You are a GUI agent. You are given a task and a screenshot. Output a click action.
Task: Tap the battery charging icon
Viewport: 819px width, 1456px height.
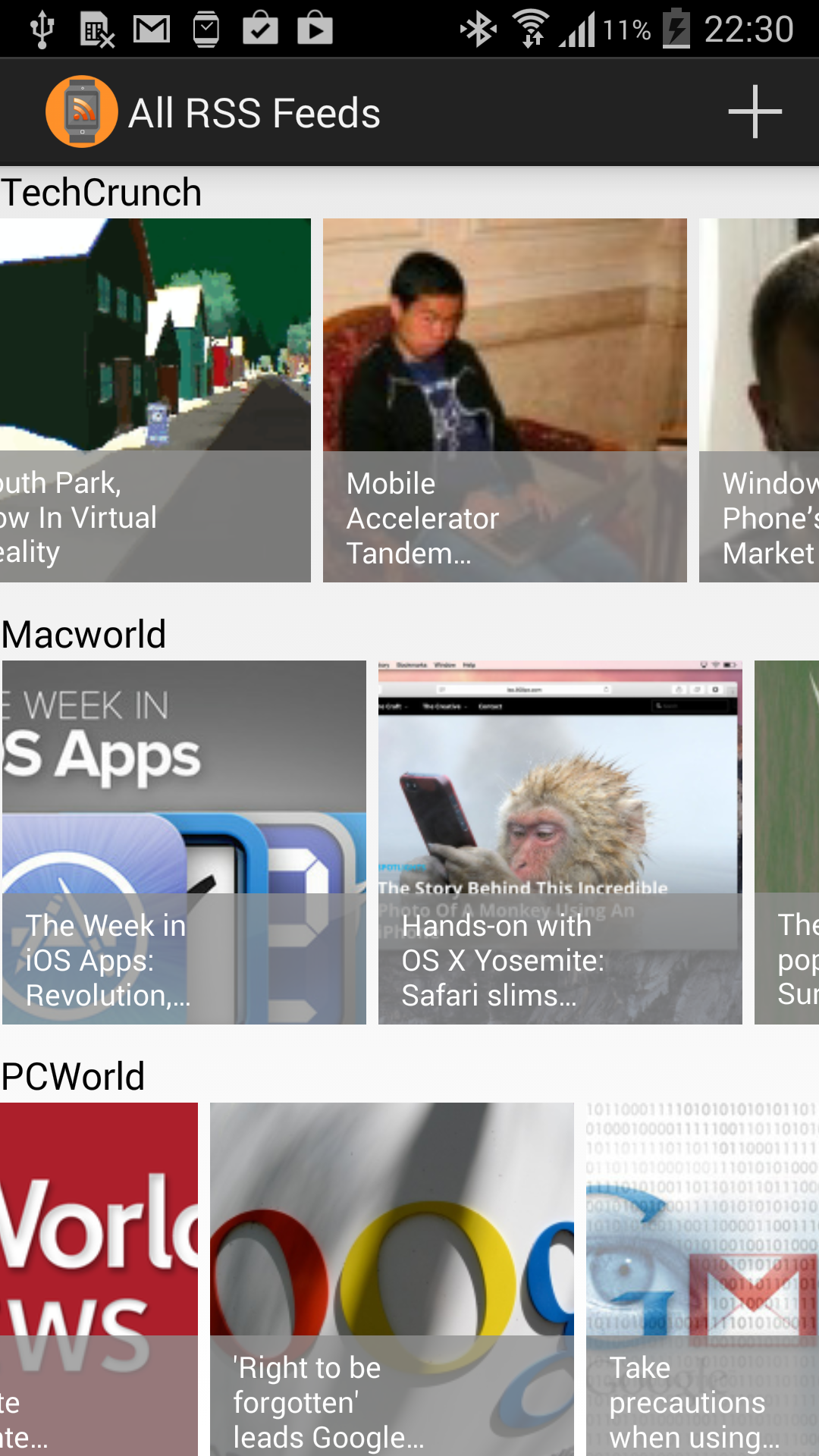coord(676,29)
